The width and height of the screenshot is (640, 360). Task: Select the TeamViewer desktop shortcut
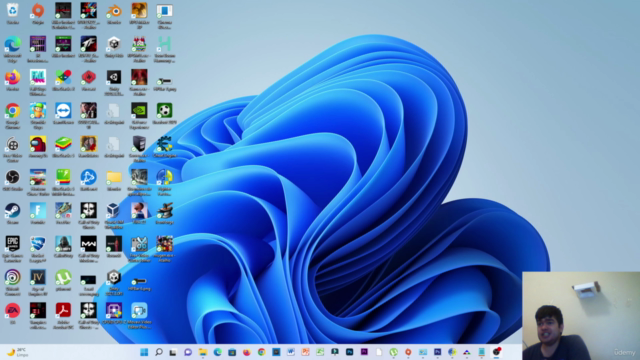(63, 114)
